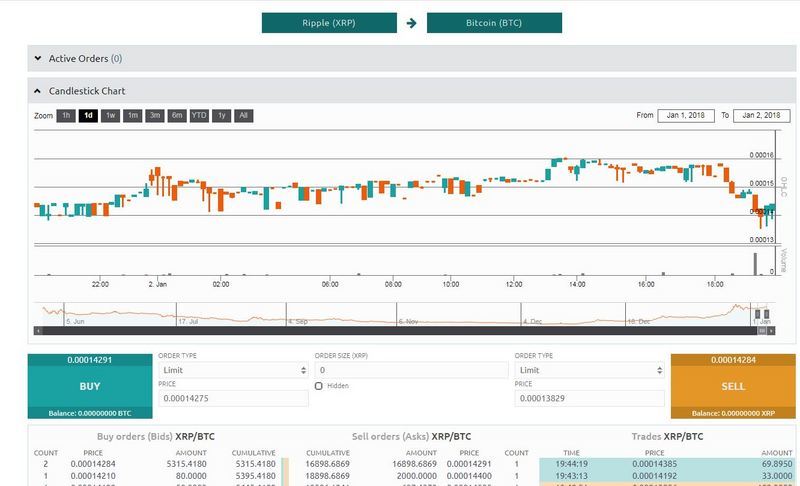Click the navigator scrollbar thumb handle
Screen dimensions: 800x486
tap(762, 331)
